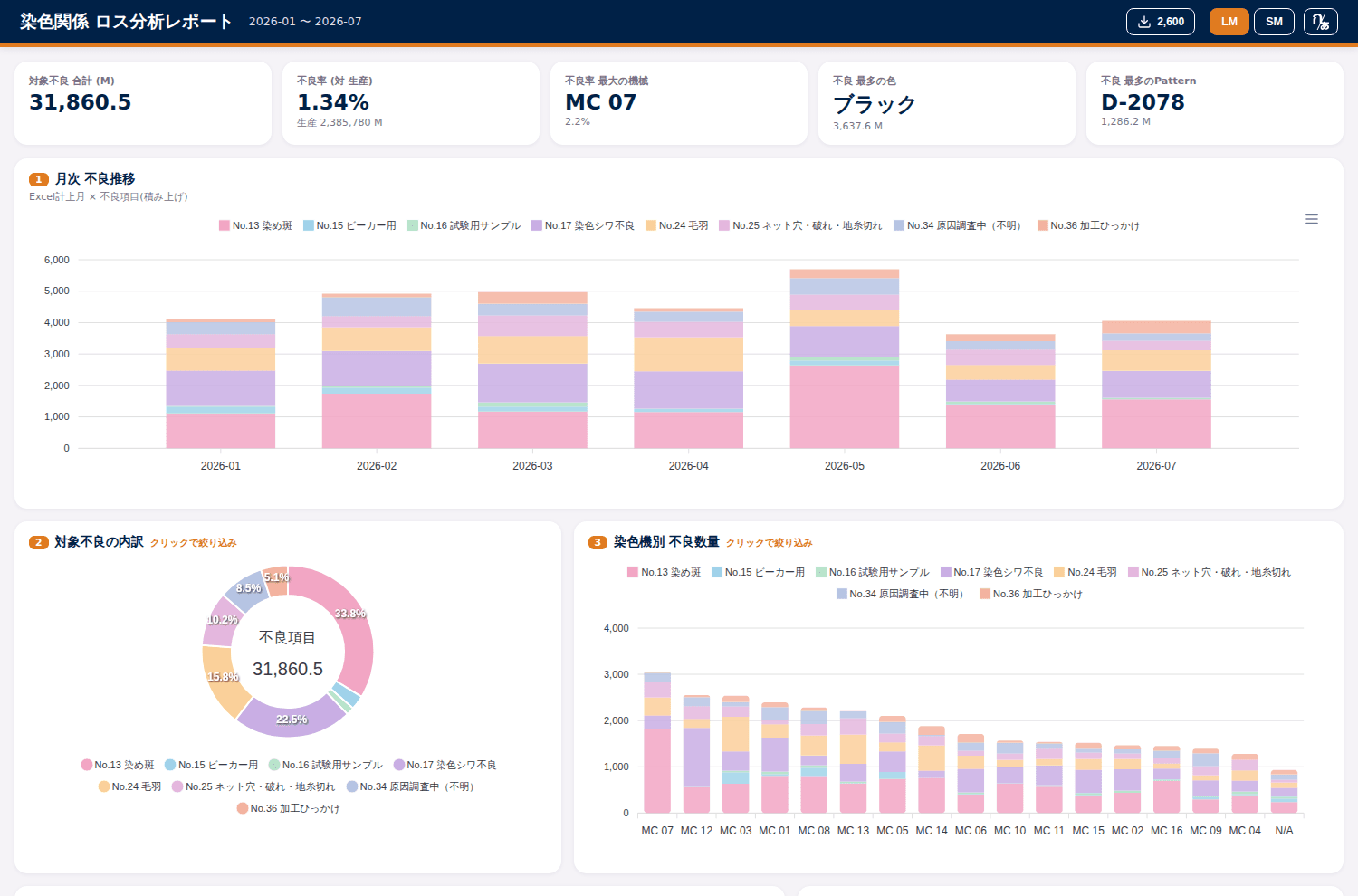The image size is (1358, 896).
Task: Toggle No.17 染色シワ不良 in the donut chart legend
Action: [445, 765]
